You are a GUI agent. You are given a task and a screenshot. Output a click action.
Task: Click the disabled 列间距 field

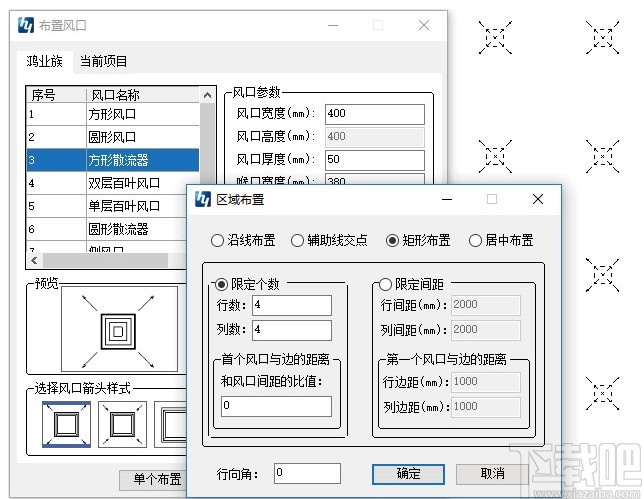(x=485, y=330)
